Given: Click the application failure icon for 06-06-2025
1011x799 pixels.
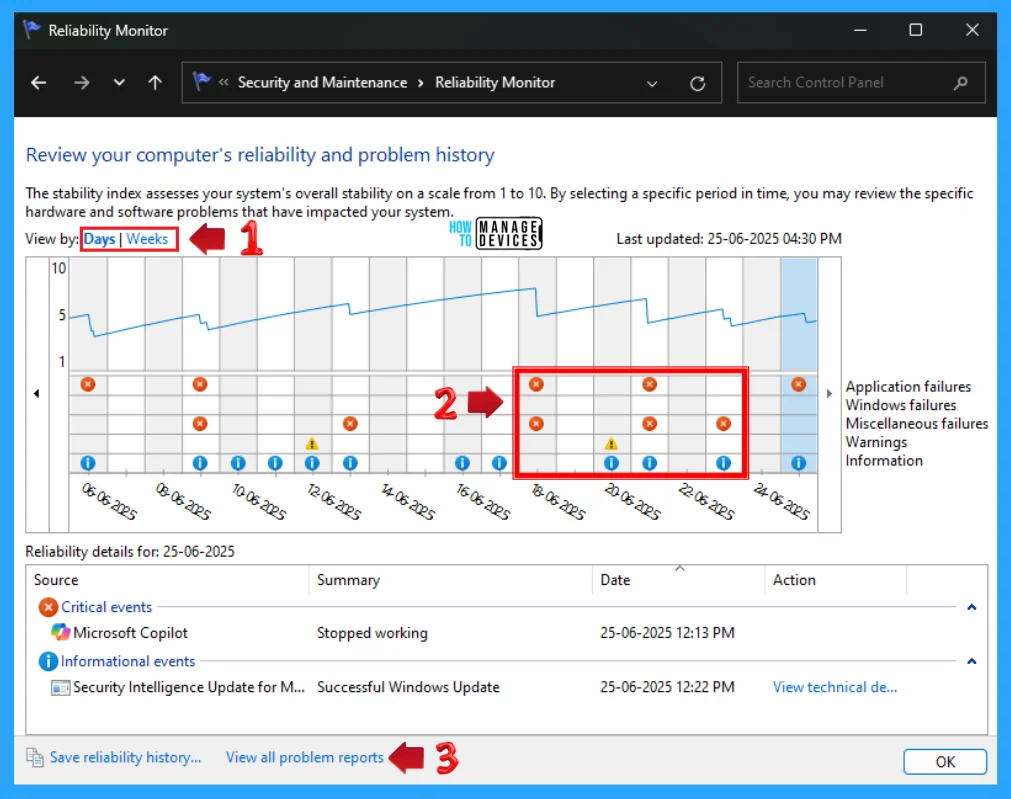Looking at the screenshot, I should coord(88,384).
